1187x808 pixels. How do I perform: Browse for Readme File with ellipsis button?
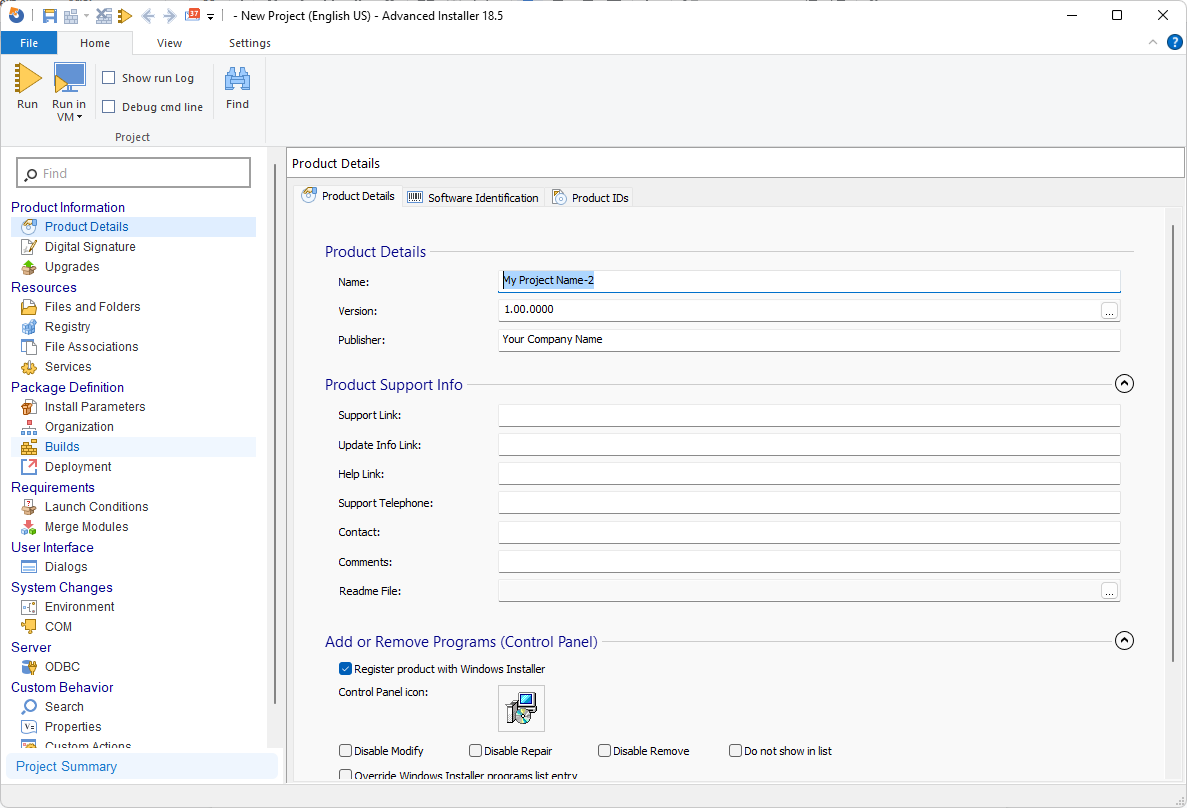[1109, 591]
